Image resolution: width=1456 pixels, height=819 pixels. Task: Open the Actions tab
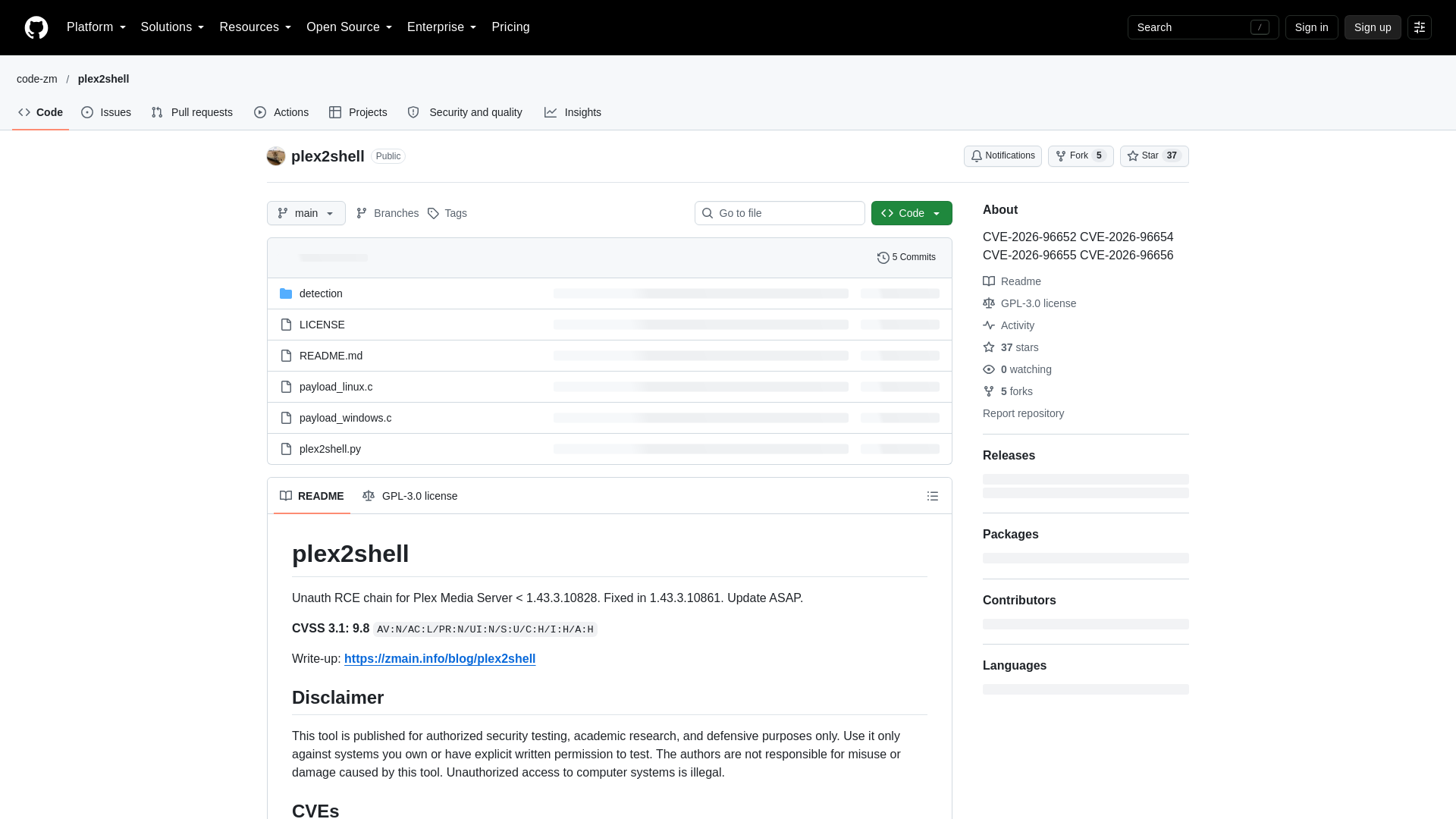tap(281, 112)
